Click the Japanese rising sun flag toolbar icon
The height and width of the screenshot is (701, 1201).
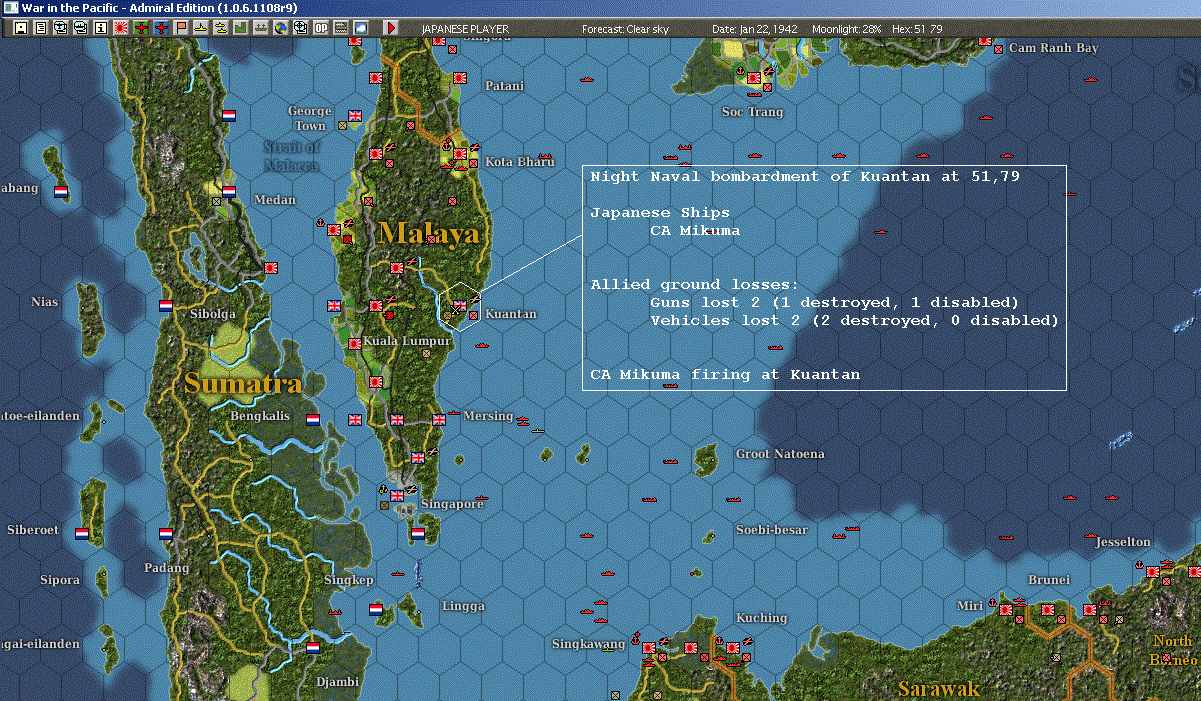click(x=120, y=28)
